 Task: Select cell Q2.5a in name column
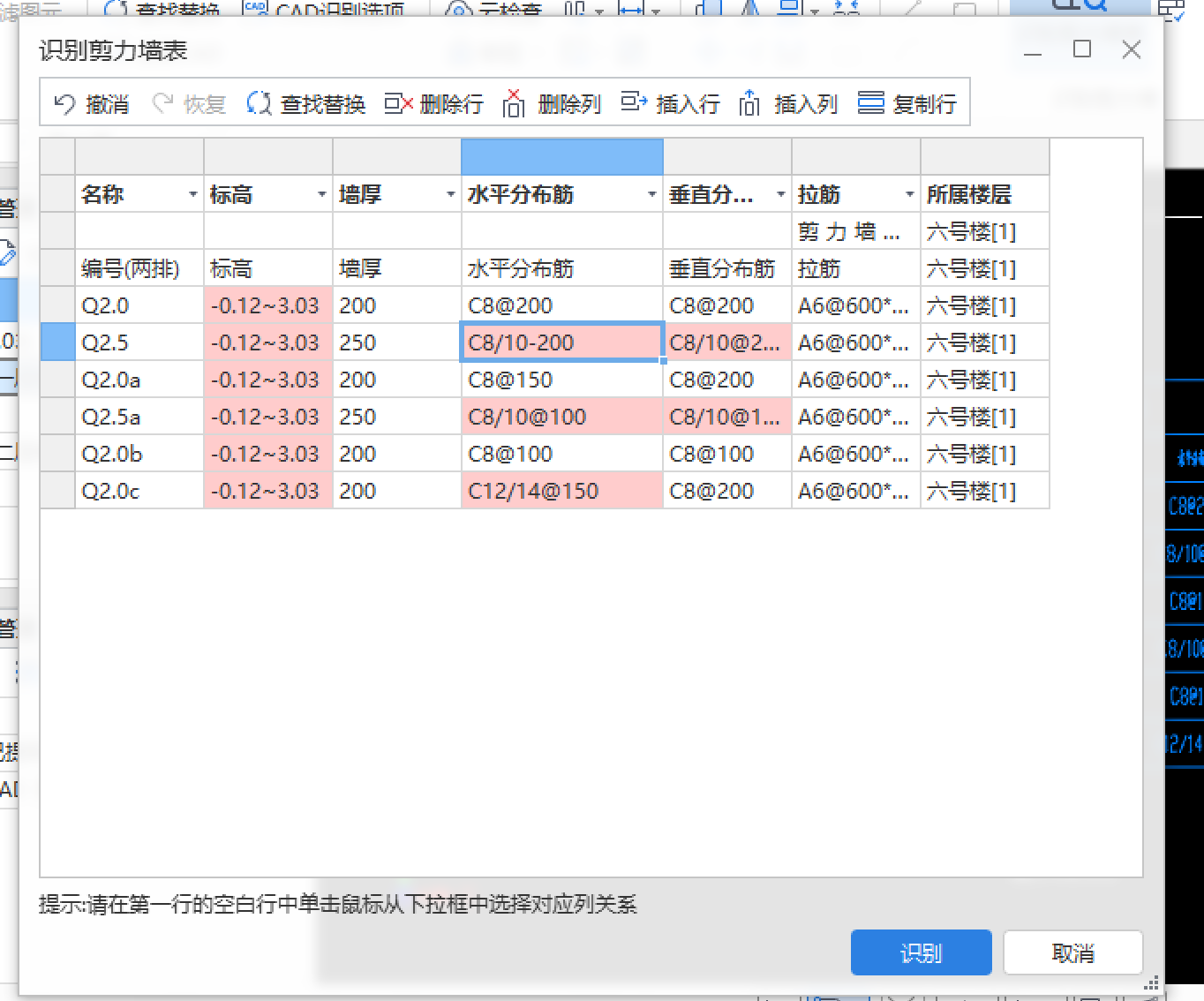139,417
